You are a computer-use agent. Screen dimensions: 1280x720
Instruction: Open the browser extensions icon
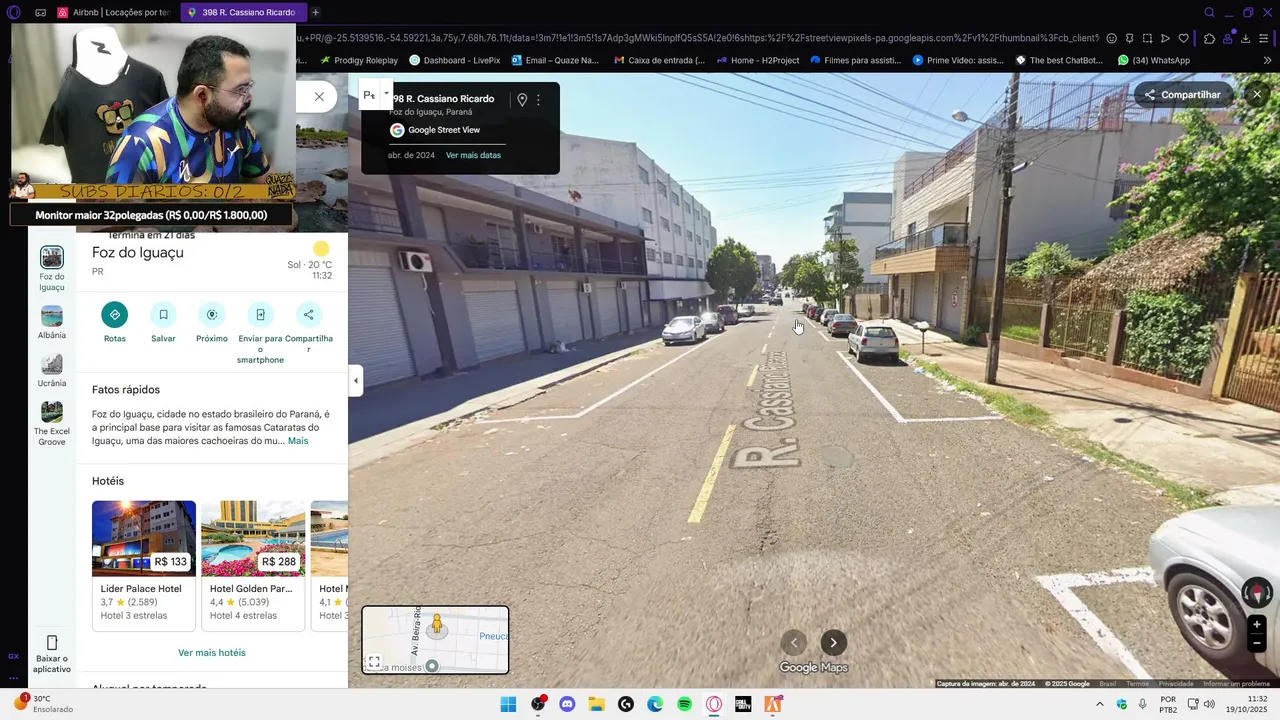pyautogui.click(x=1209, y=38)
